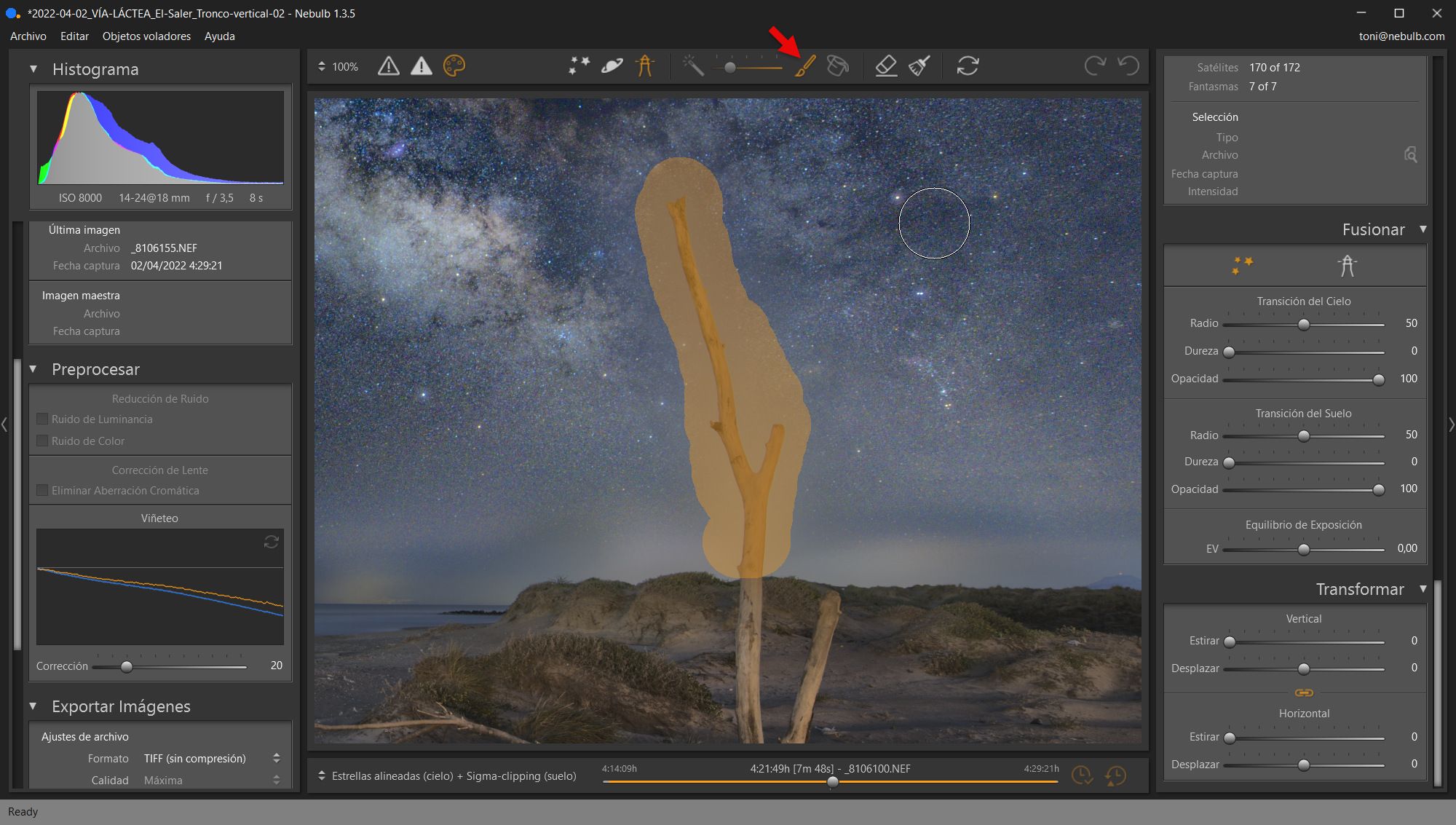This screenshot has width=1456, height=825.
Task: Click the Fantasmas 7 of 7 value
Action: (1263, 87)
